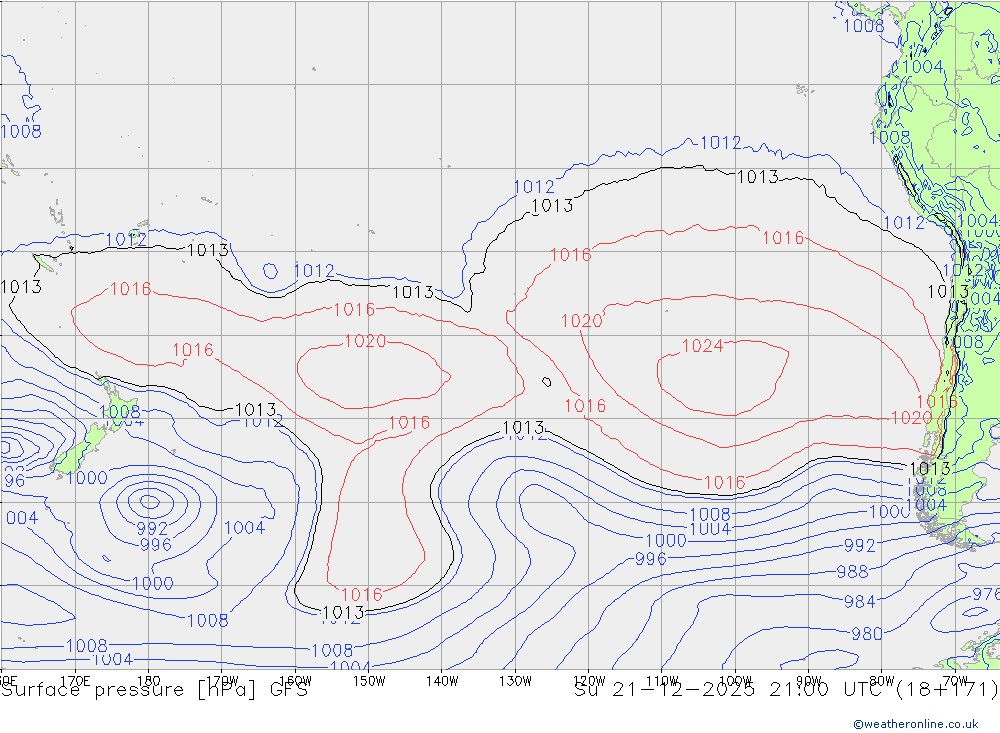Click the 'Surface pressure [hPa] GFS' title
This screenshot has height=733, width=1000.
point(154,690)
